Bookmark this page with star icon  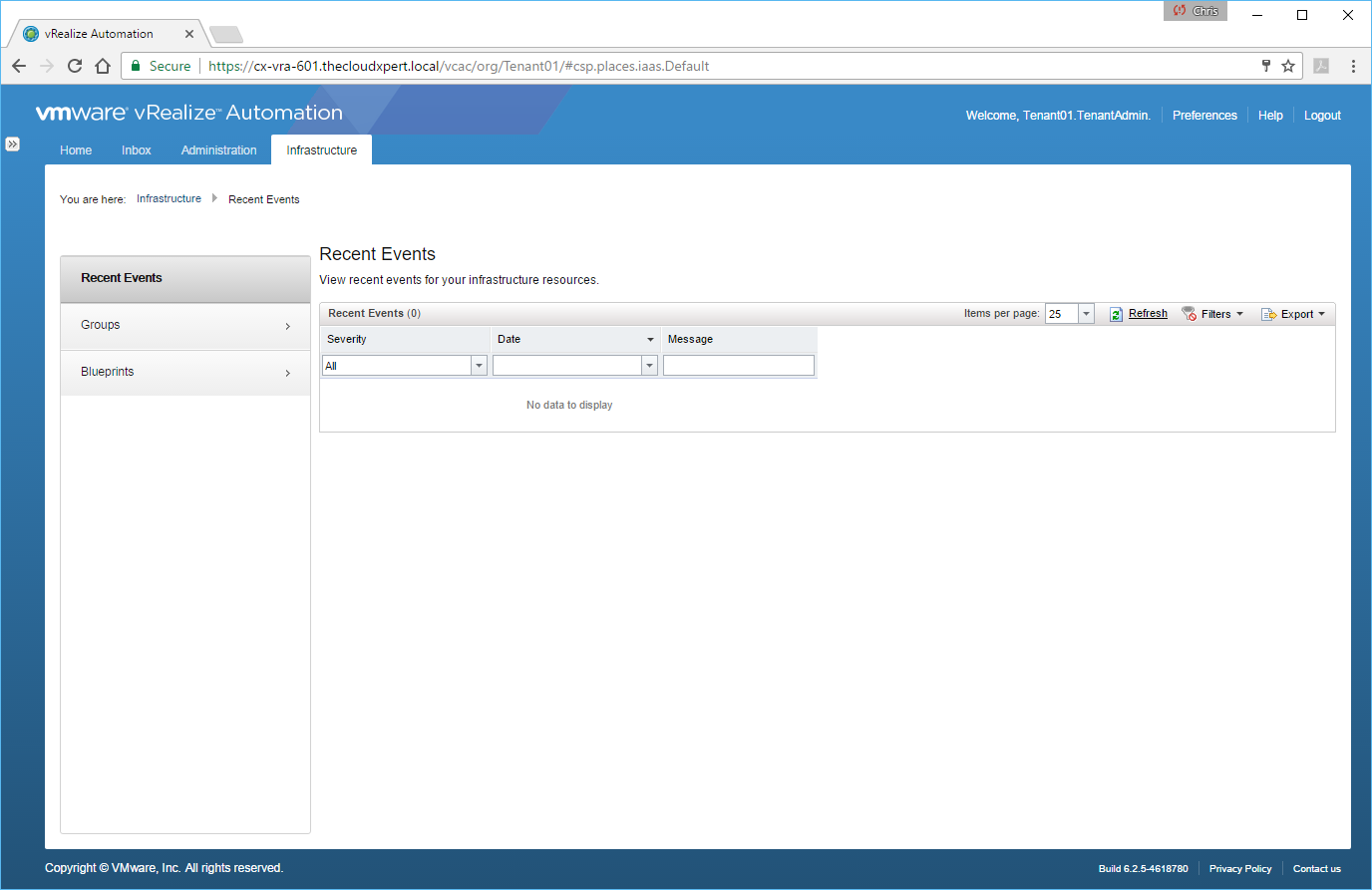click(x=1288, y=66)
